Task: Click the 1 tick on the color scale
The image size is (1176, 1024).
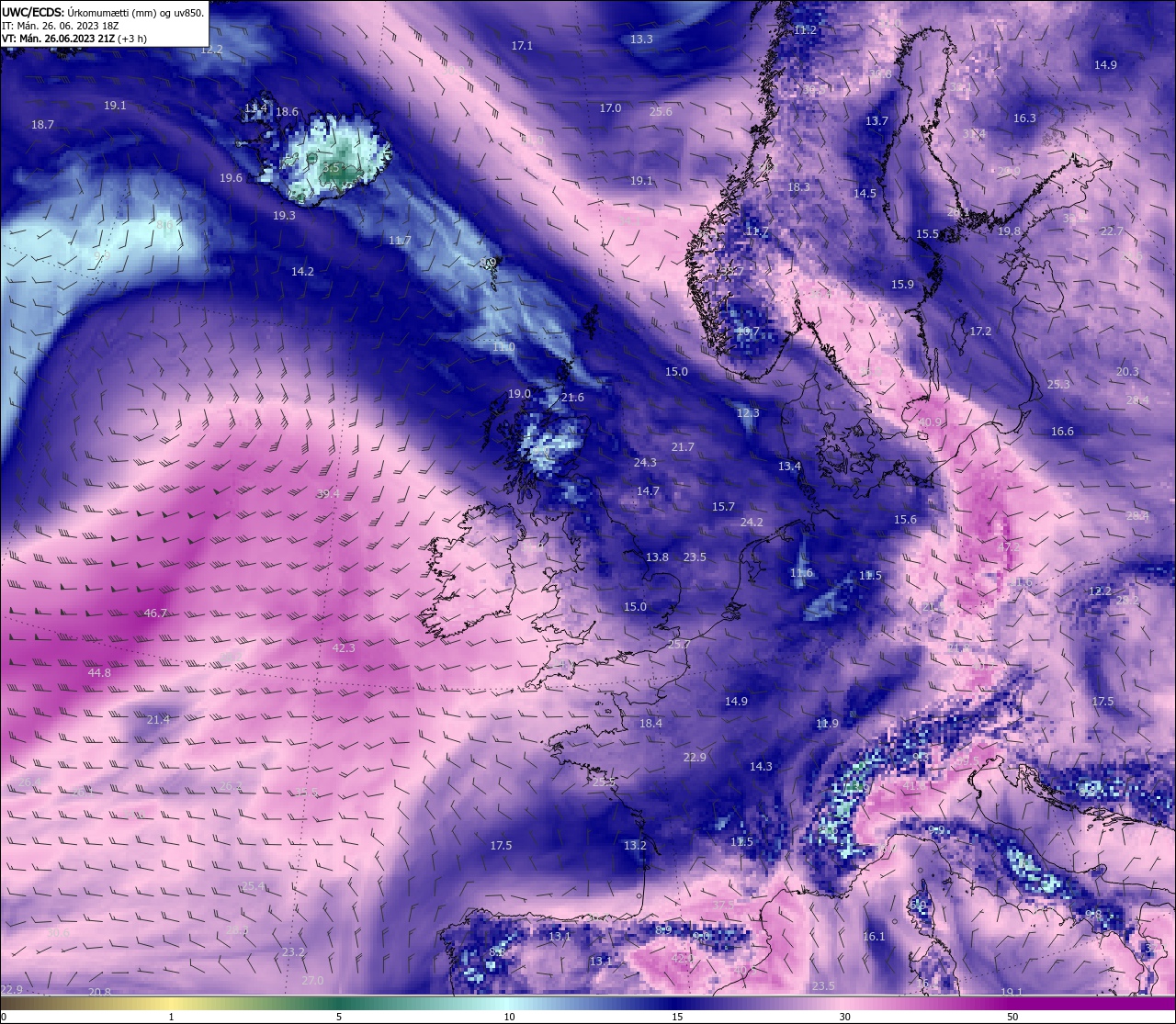Action: [172, 1017]
